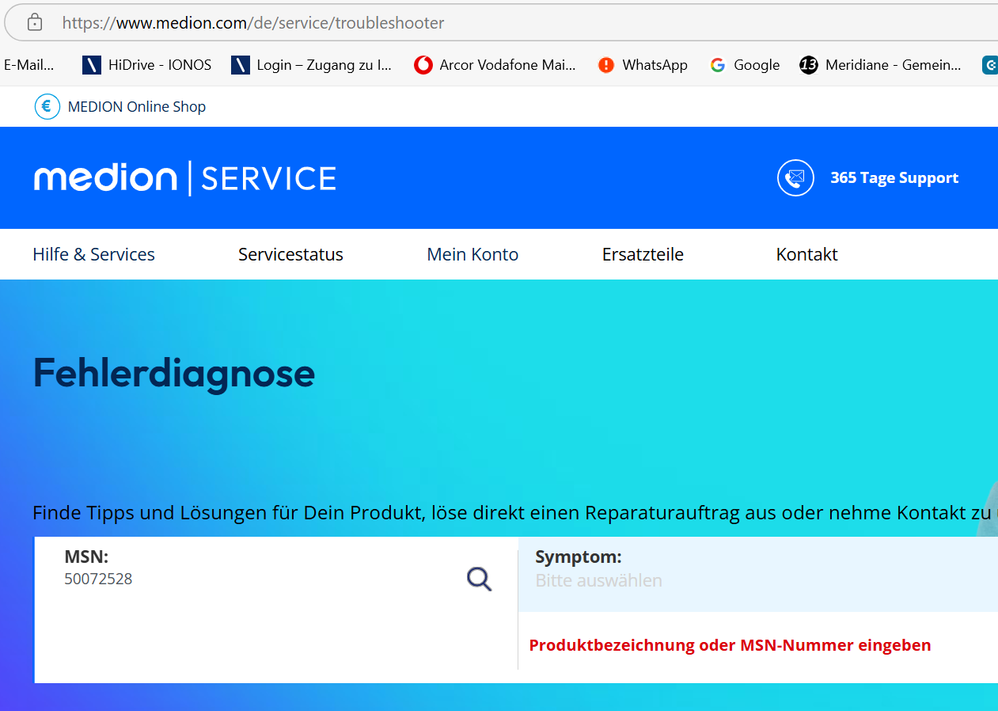Image resolution: width=998 pixels, height=711 pixels.
Task: Open the Kontakt page
Action: 806,254
